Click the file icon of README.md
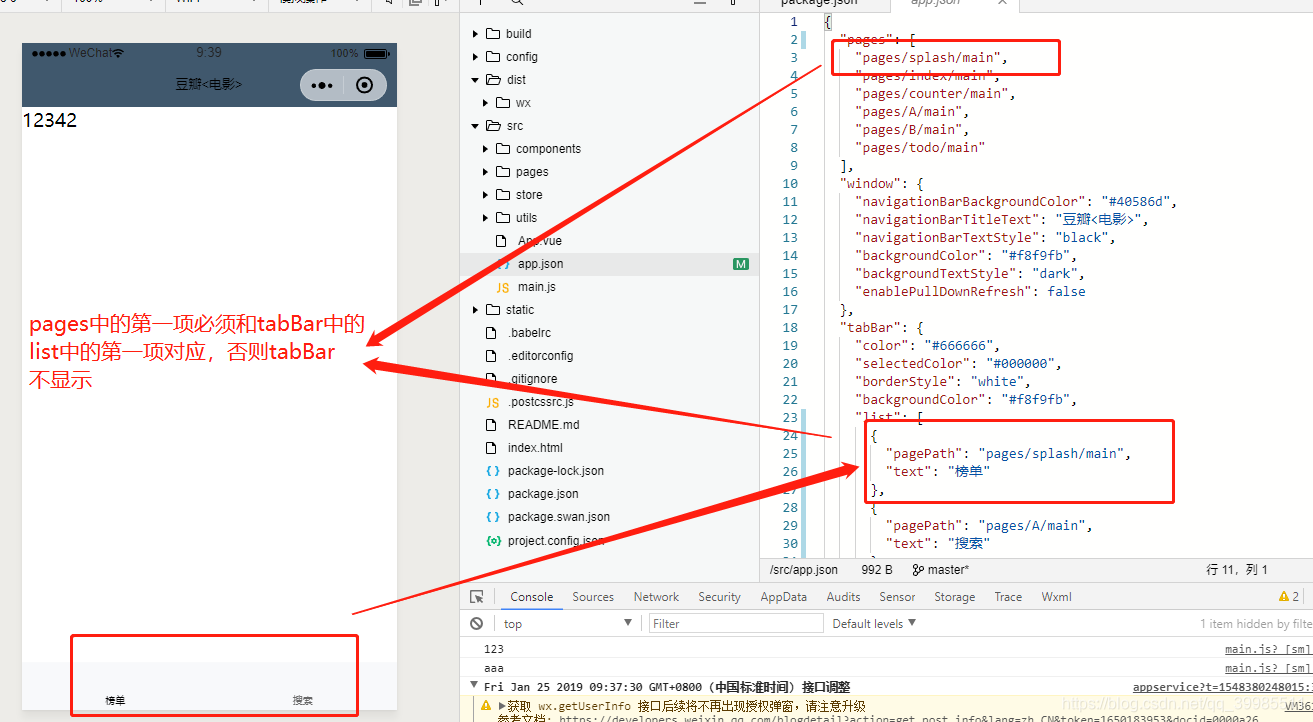 click(491, 425)
